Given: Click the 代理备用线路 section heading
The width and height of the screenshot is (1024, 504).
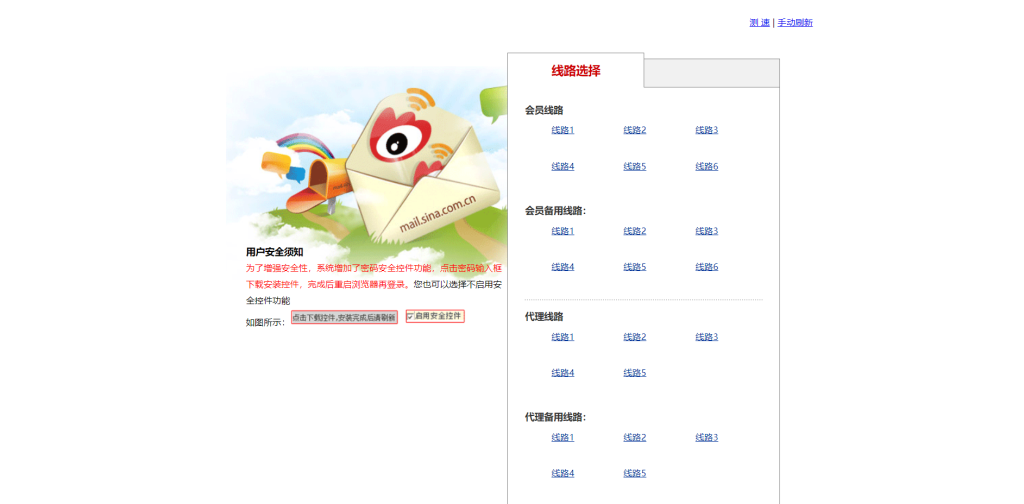Looking at the screenshot, I should 555,417.
